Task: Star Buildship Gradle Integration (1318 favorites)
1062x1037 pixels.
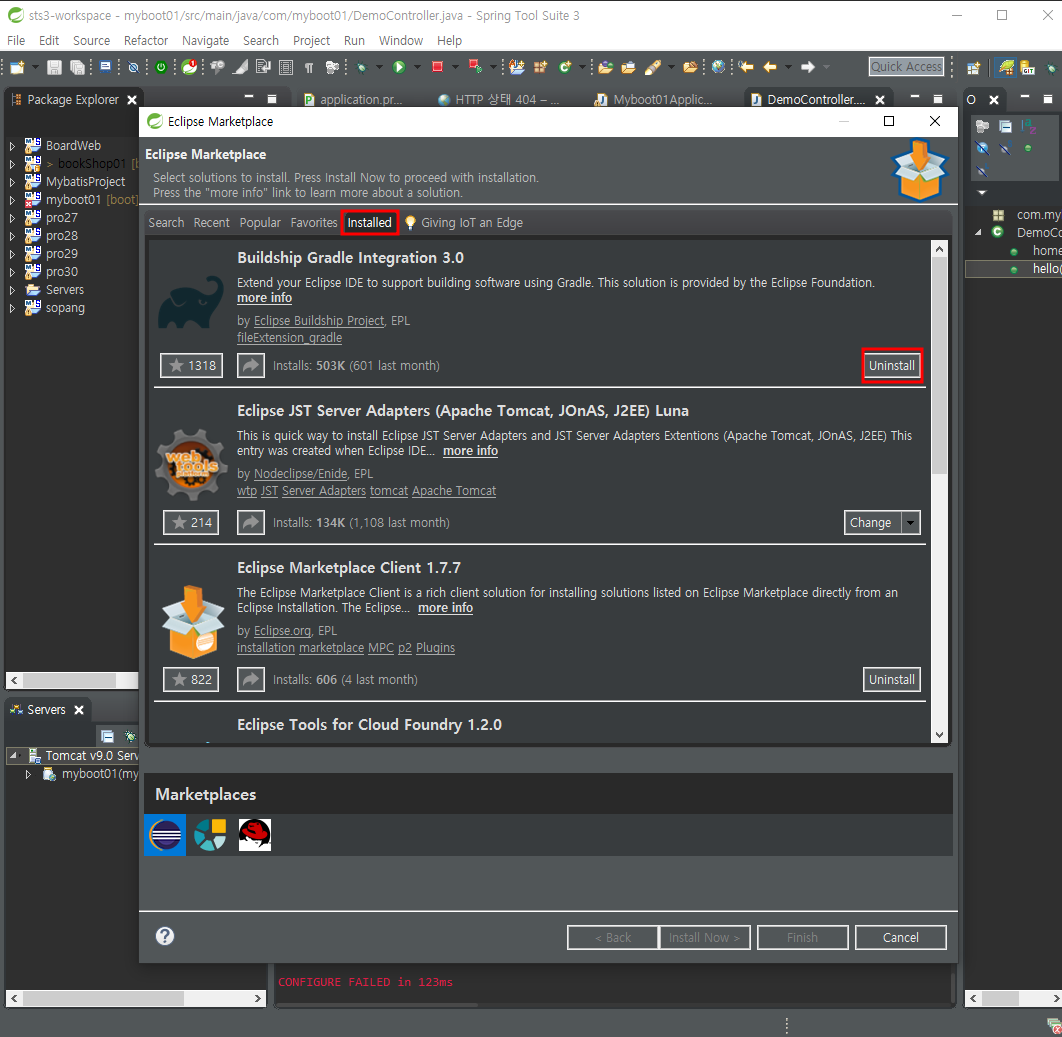Action: [192, 366]
